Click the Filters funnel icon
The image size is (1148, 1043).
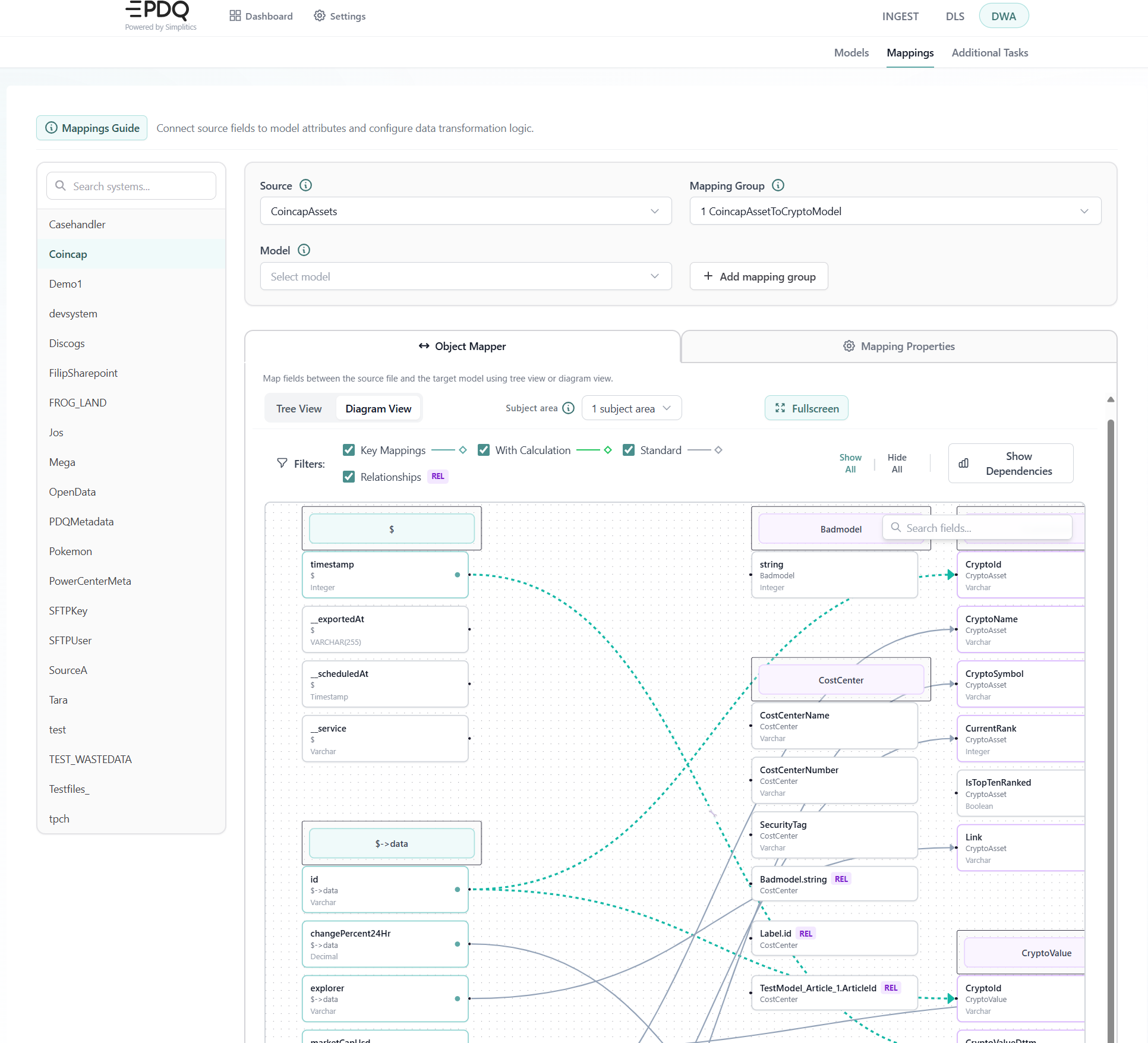(282, 463)
